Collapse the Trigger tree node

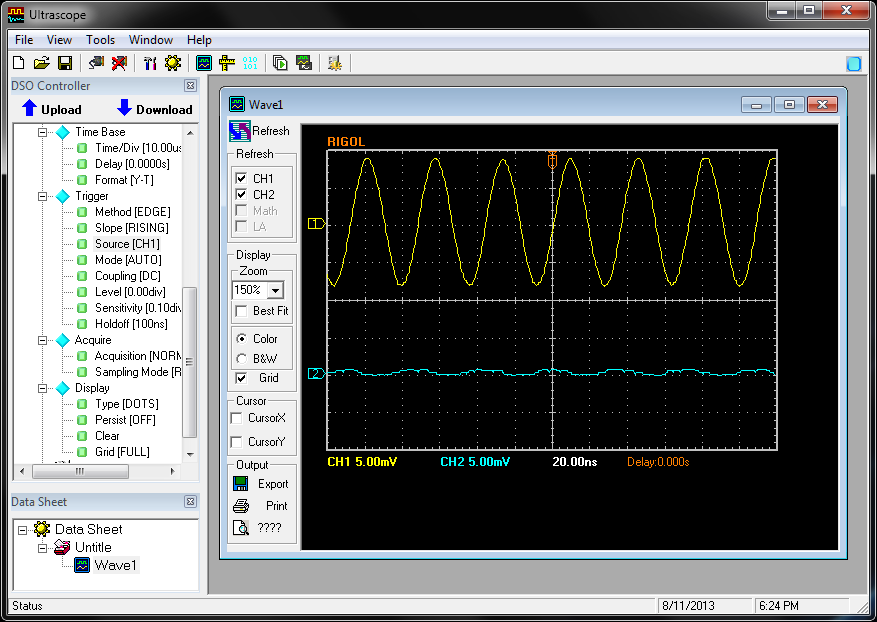pos(42,196)
